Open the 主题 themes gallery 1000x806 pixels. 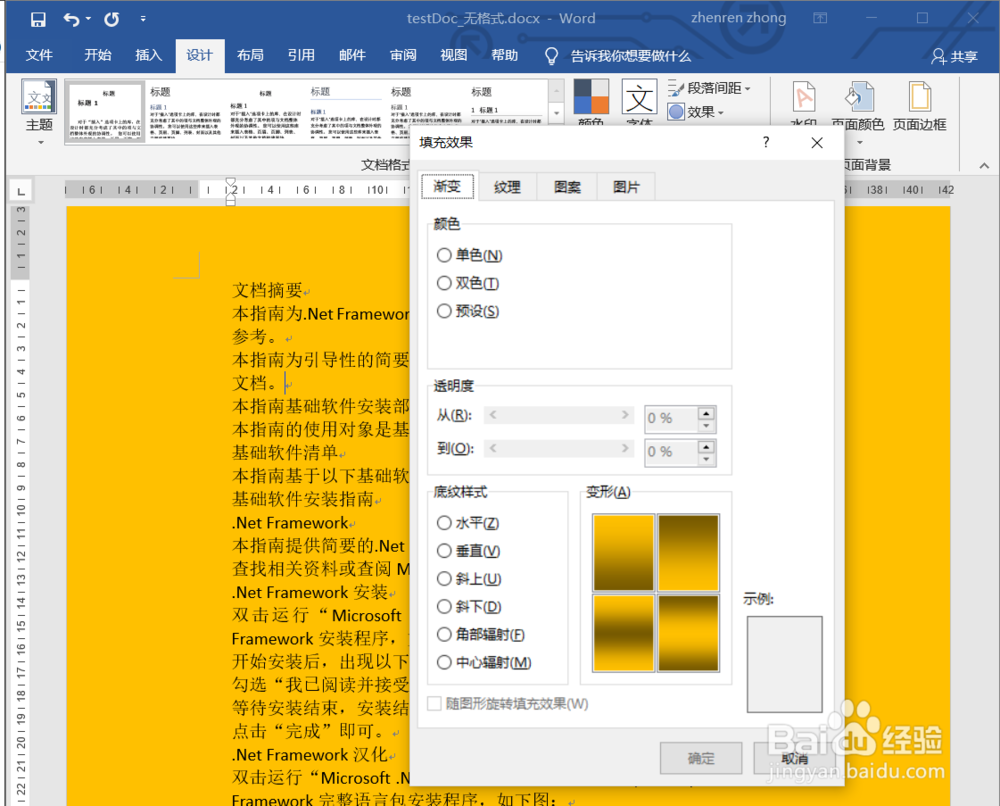tap(40, 112)
